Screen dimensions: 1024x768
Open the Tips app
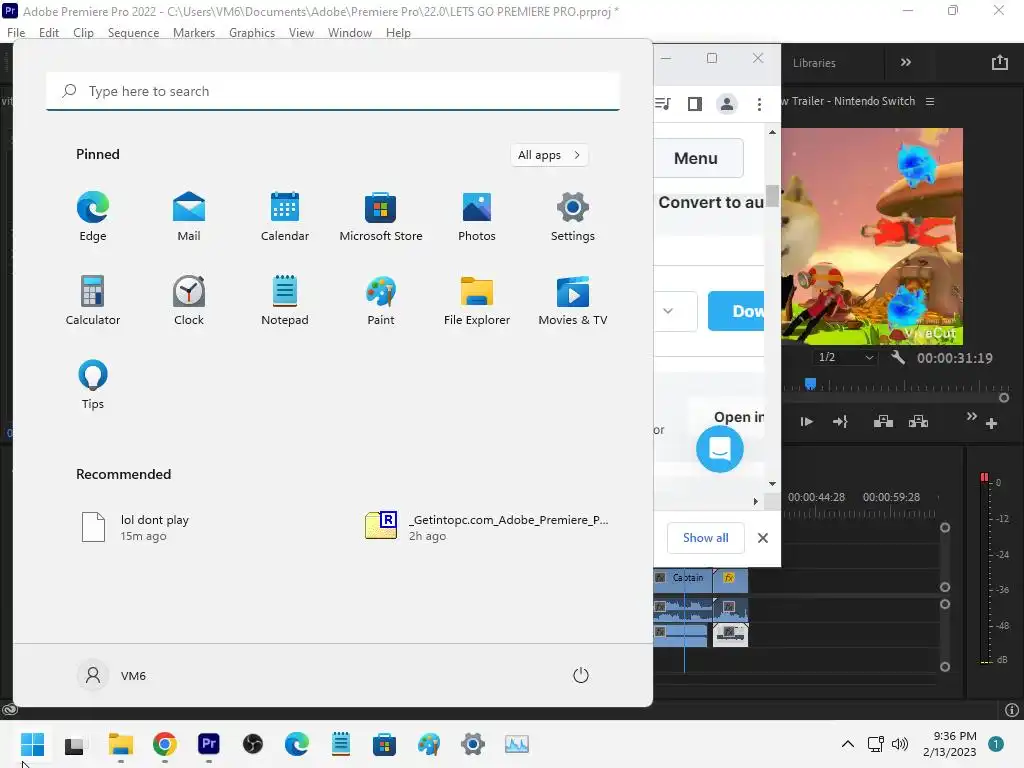tap(93, 385)
